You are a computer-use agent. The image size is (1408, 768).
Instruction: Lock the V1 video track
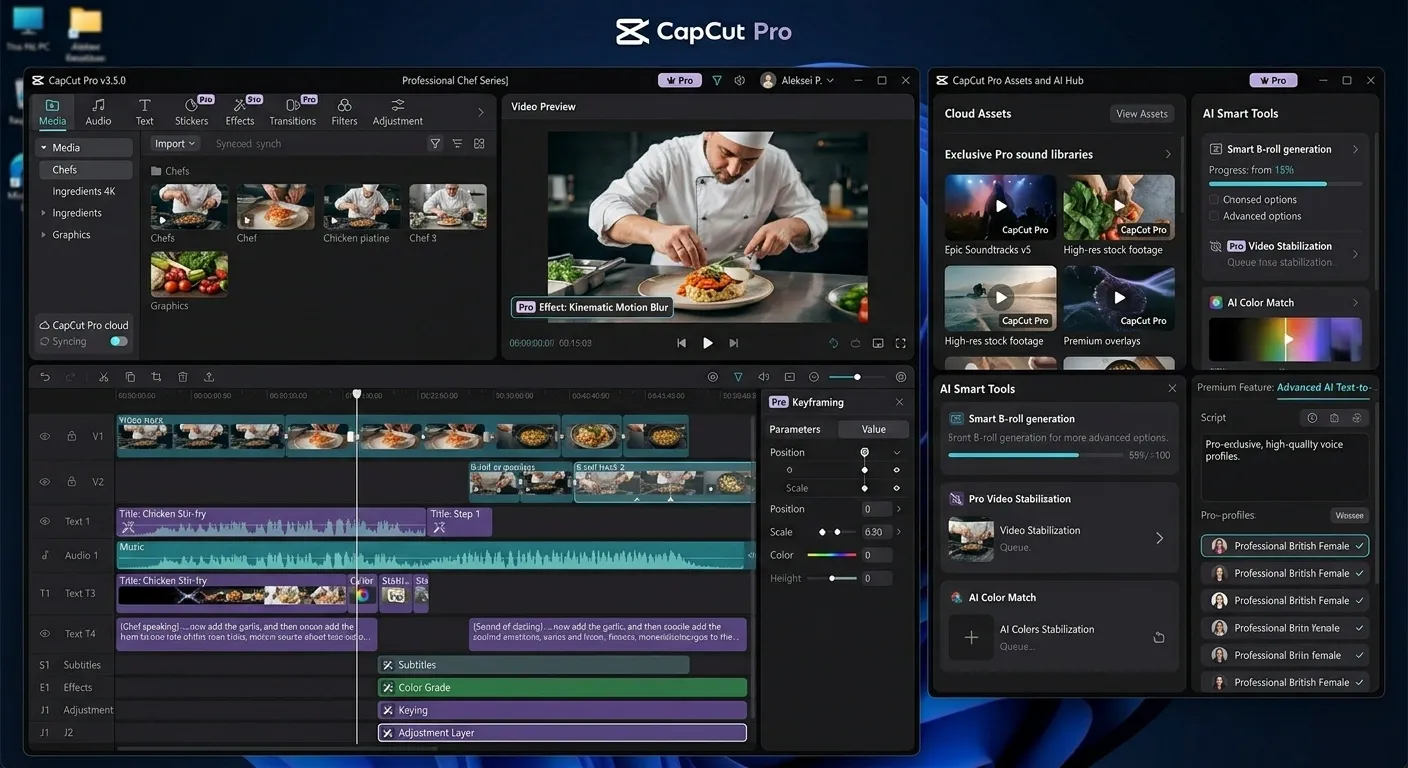(71, 436)
